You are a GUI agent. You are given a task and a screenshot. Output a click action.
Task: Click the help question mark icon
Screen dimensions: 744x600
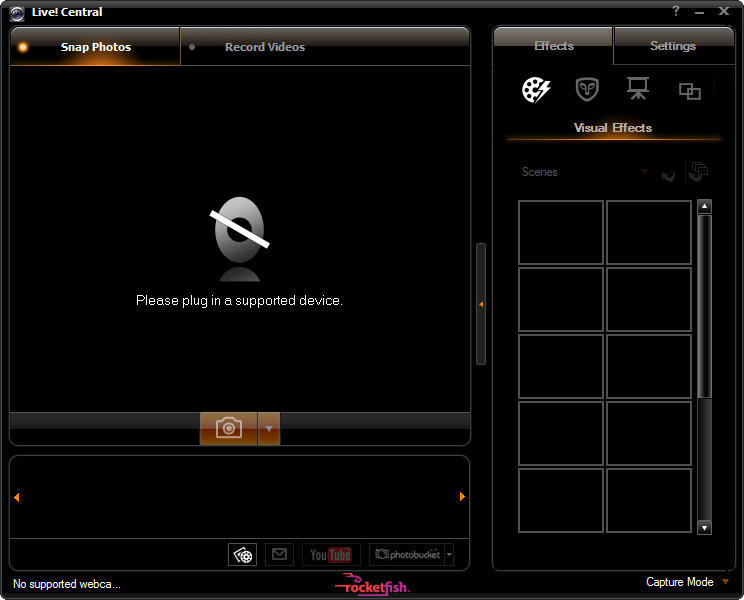(677, 11)
